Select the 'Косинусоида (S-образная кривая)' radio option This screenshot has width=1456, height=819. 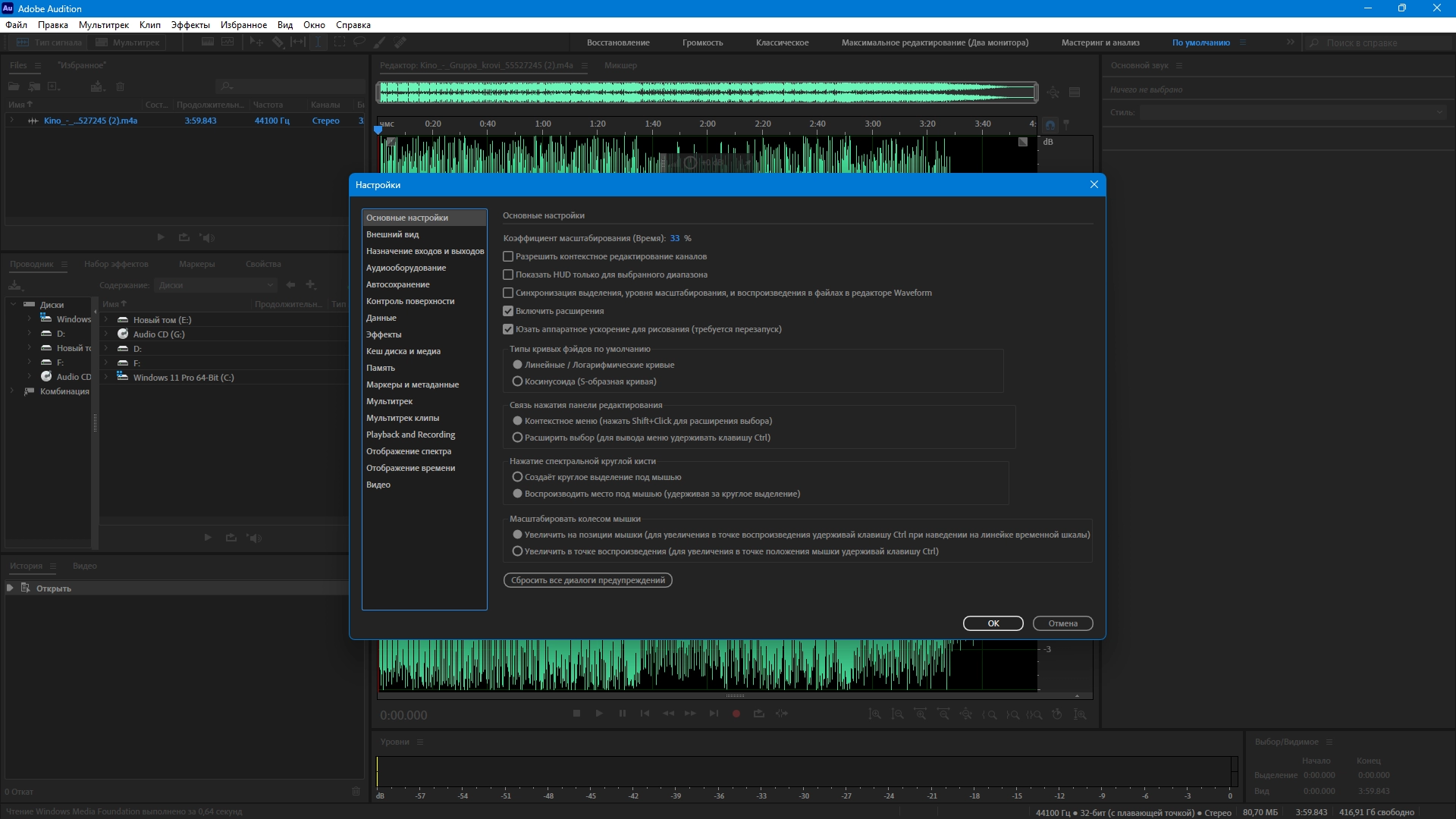[518, 381]
